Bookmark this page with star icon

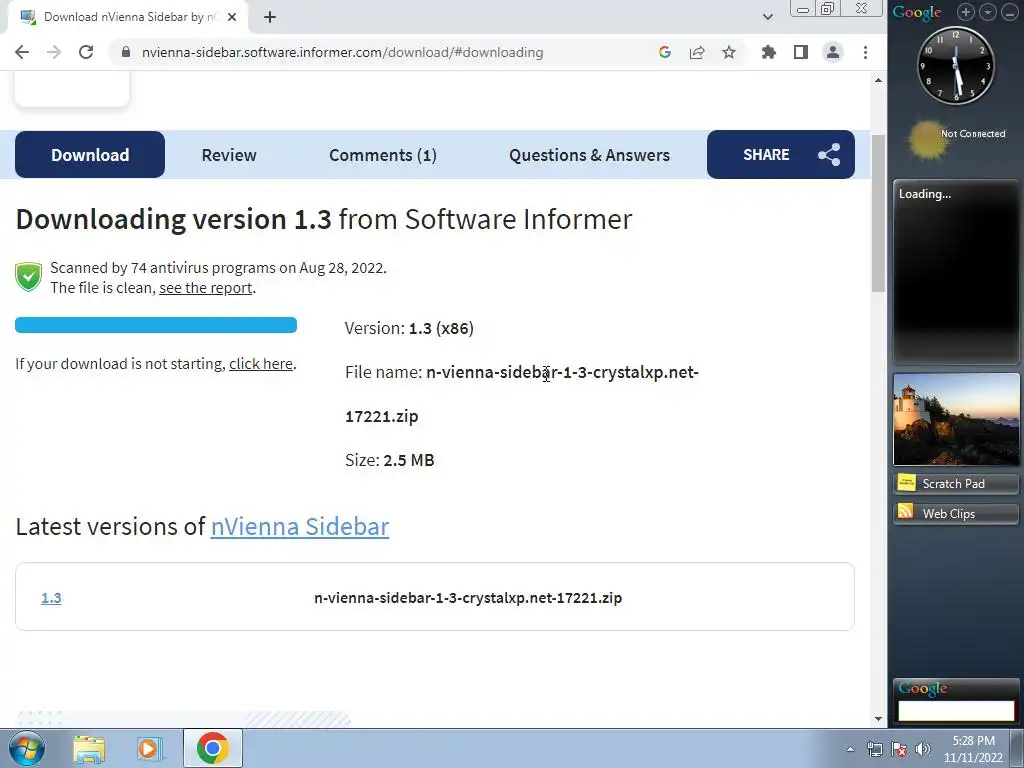click(x=729, y=52)
